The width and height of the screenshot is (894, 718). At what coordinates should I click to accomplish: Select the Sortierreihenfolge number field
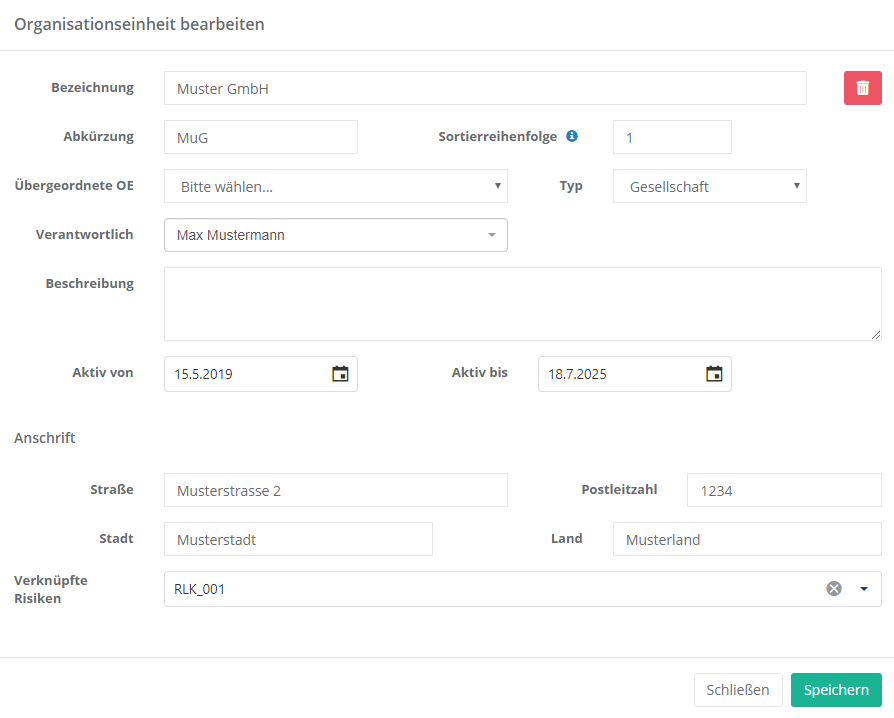coord(672,137)
